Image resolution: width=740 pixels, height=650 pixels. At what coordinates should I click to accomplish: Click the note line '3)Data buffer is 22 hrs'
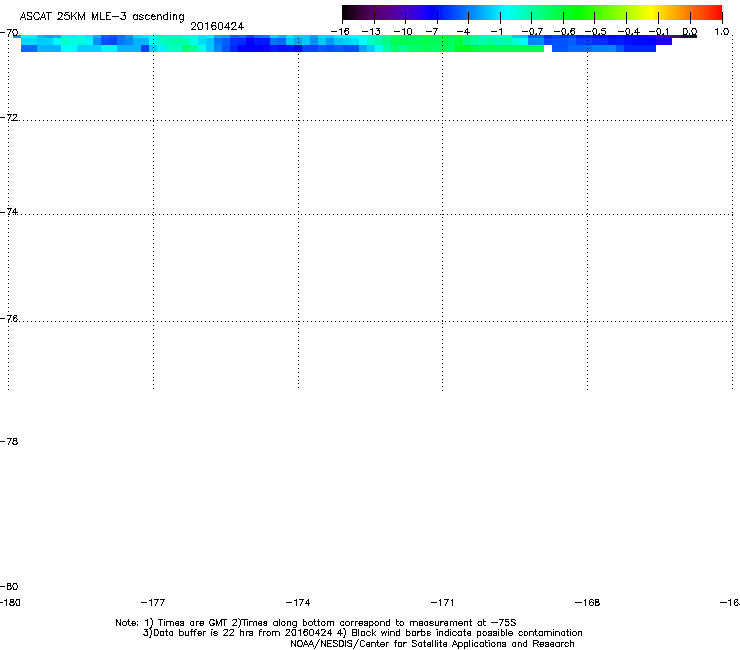362,633
